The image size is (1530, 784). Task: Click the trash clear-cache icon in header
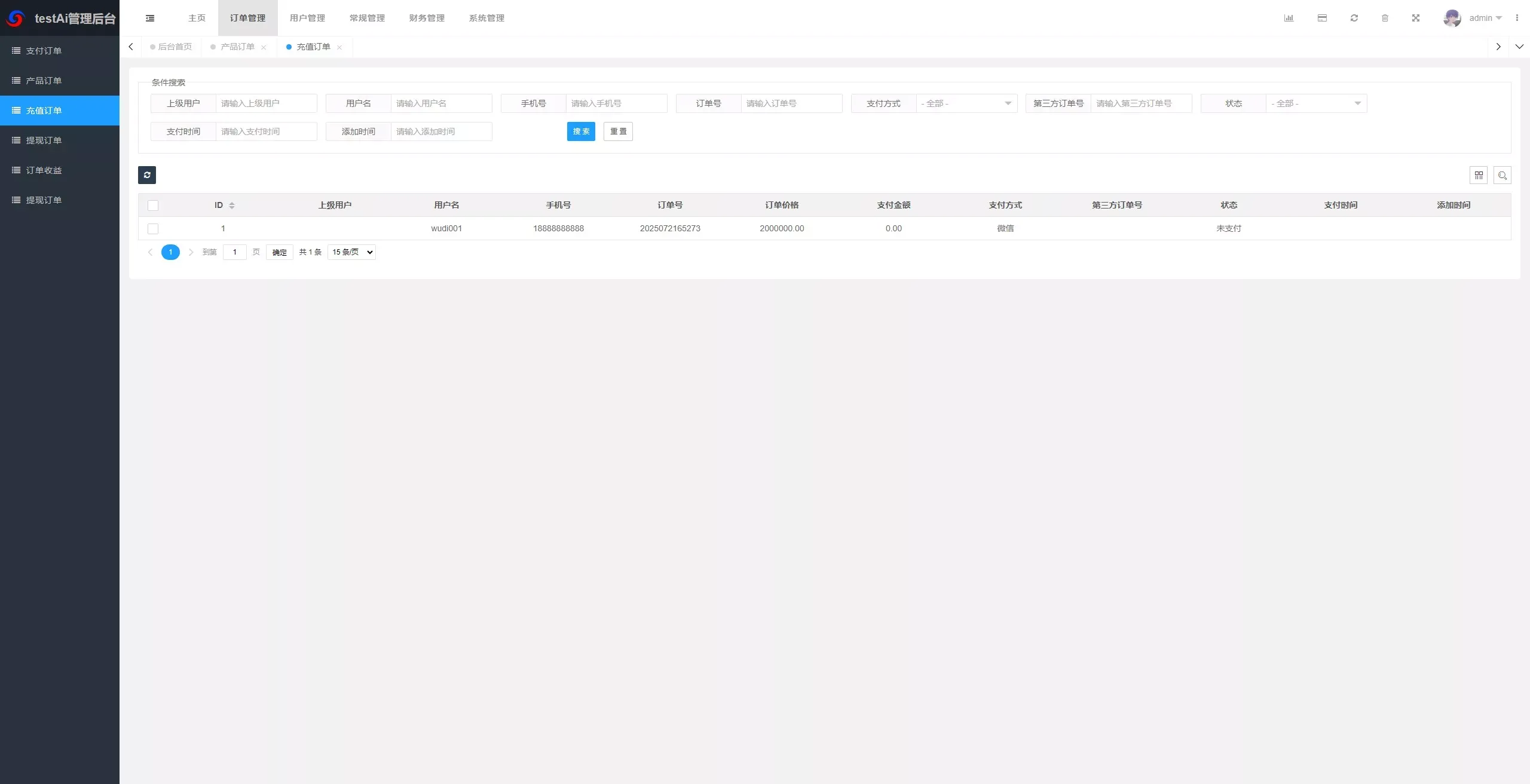(1385, 18)
